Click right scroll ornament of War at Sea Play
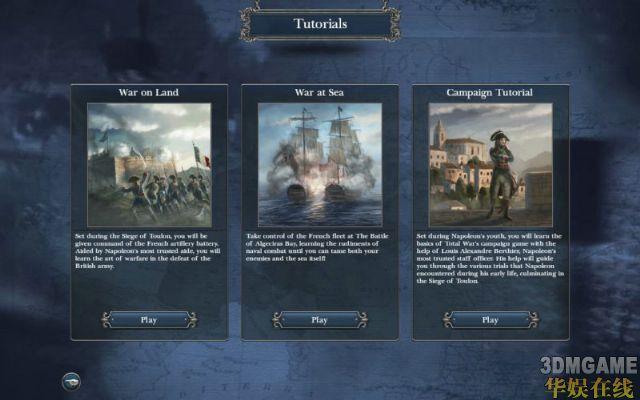Viewport: 640px width, 400px height. point(362,320)
